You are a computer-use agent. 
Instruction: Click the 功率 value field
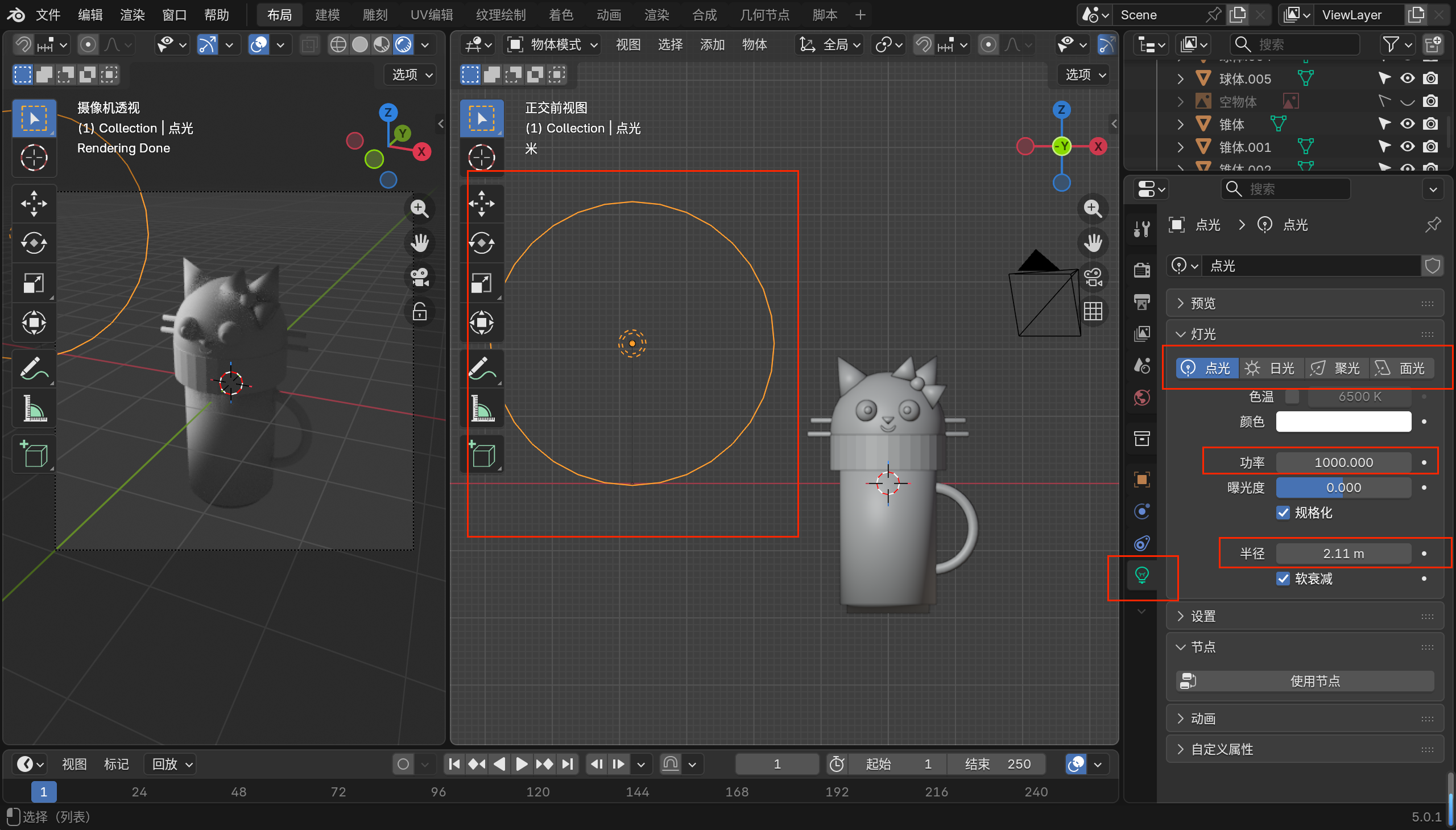coord(1343,463)
